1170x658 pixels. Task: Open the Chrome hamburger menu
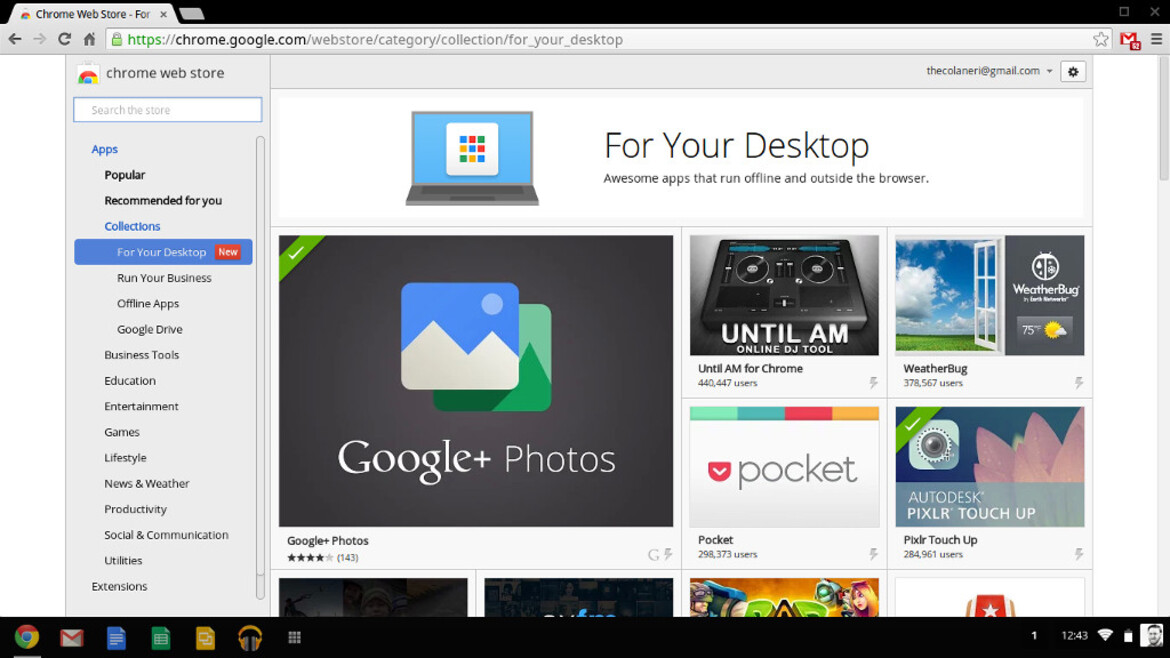pyautogui.click(x=1157, y=40)
